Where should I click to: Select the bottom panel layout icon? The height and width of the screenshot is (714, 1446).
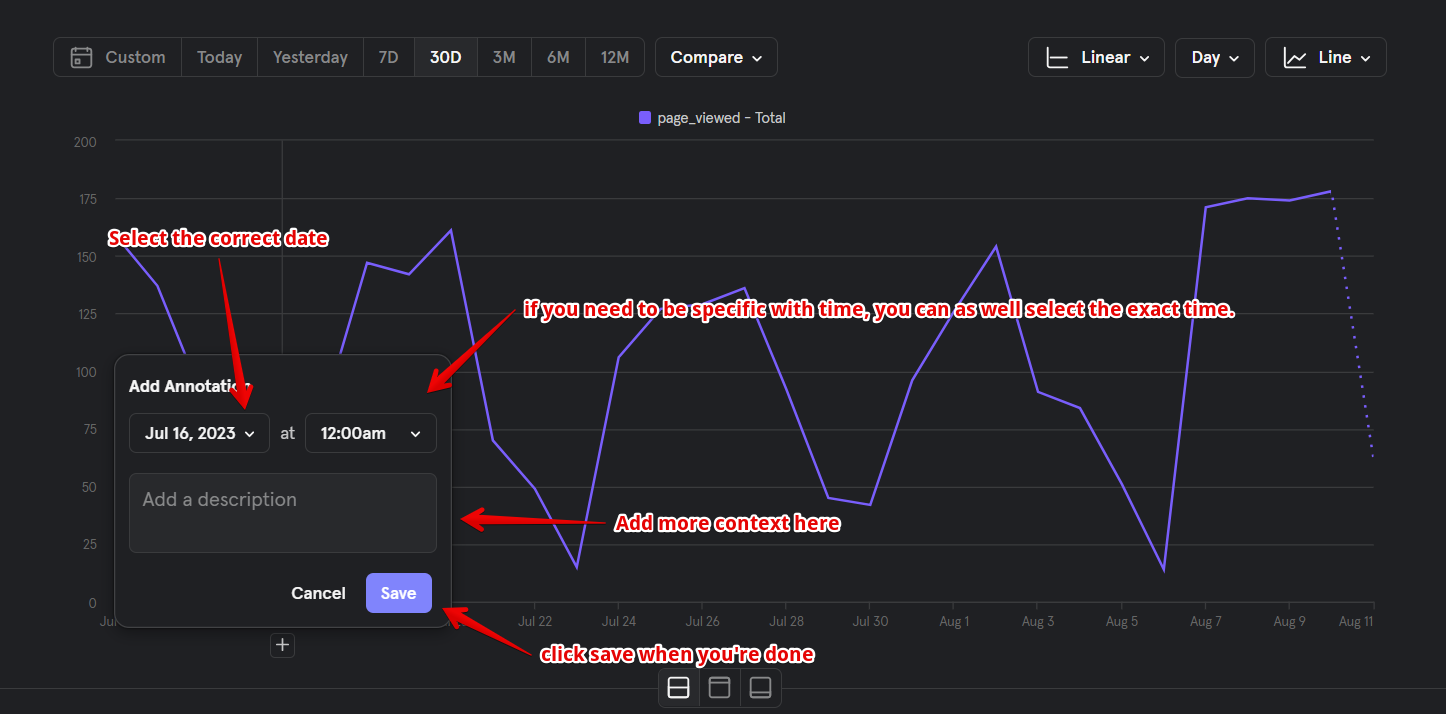click(x=760, y=687)
